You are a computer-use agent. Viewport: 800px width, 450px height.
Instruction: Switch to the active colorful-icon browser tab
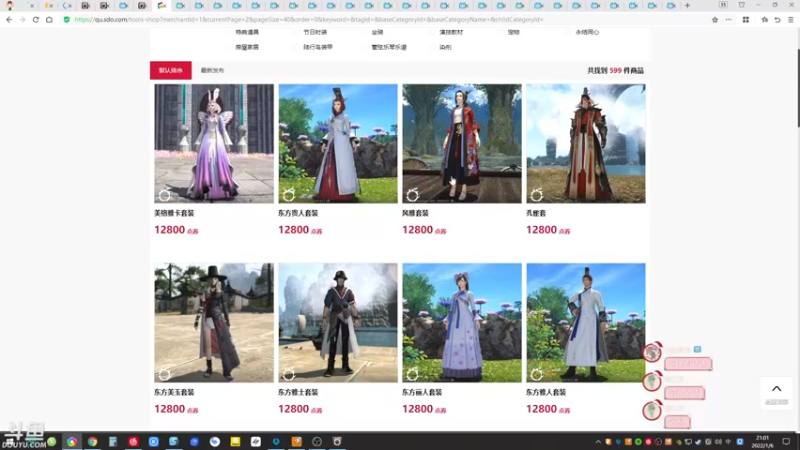click(x=162, y=5)
